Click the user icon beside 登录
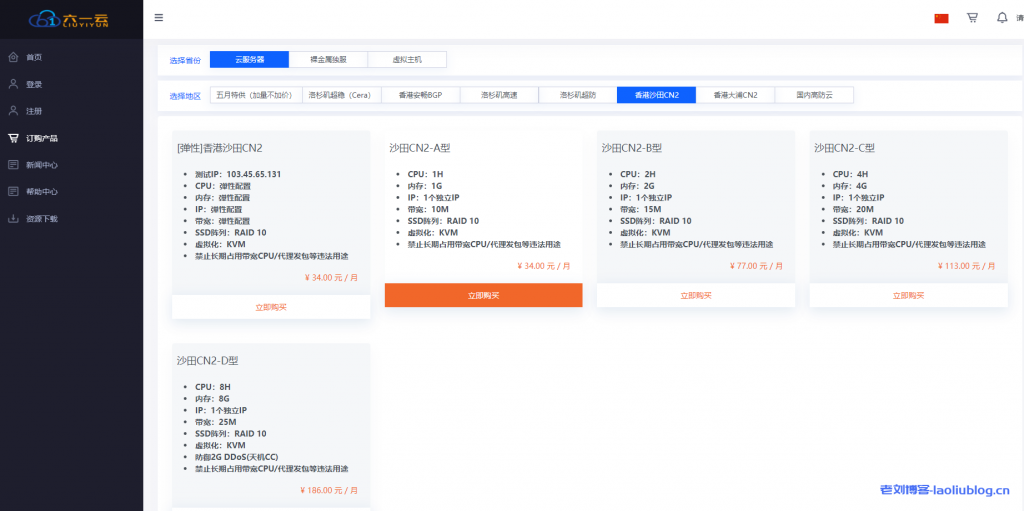This screenshot has width=1024, height=511. click(x=13, y=84)
